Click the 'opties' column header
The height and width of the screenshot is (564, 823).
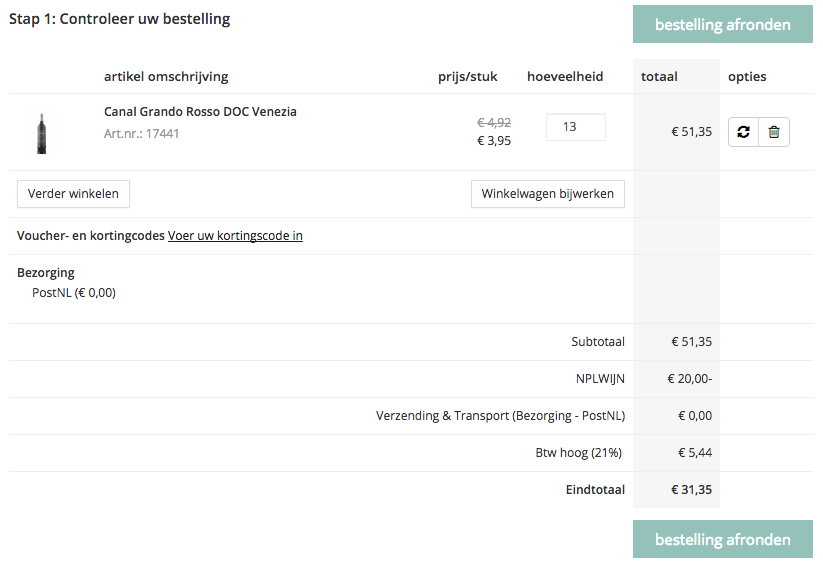tap(747, 77)
